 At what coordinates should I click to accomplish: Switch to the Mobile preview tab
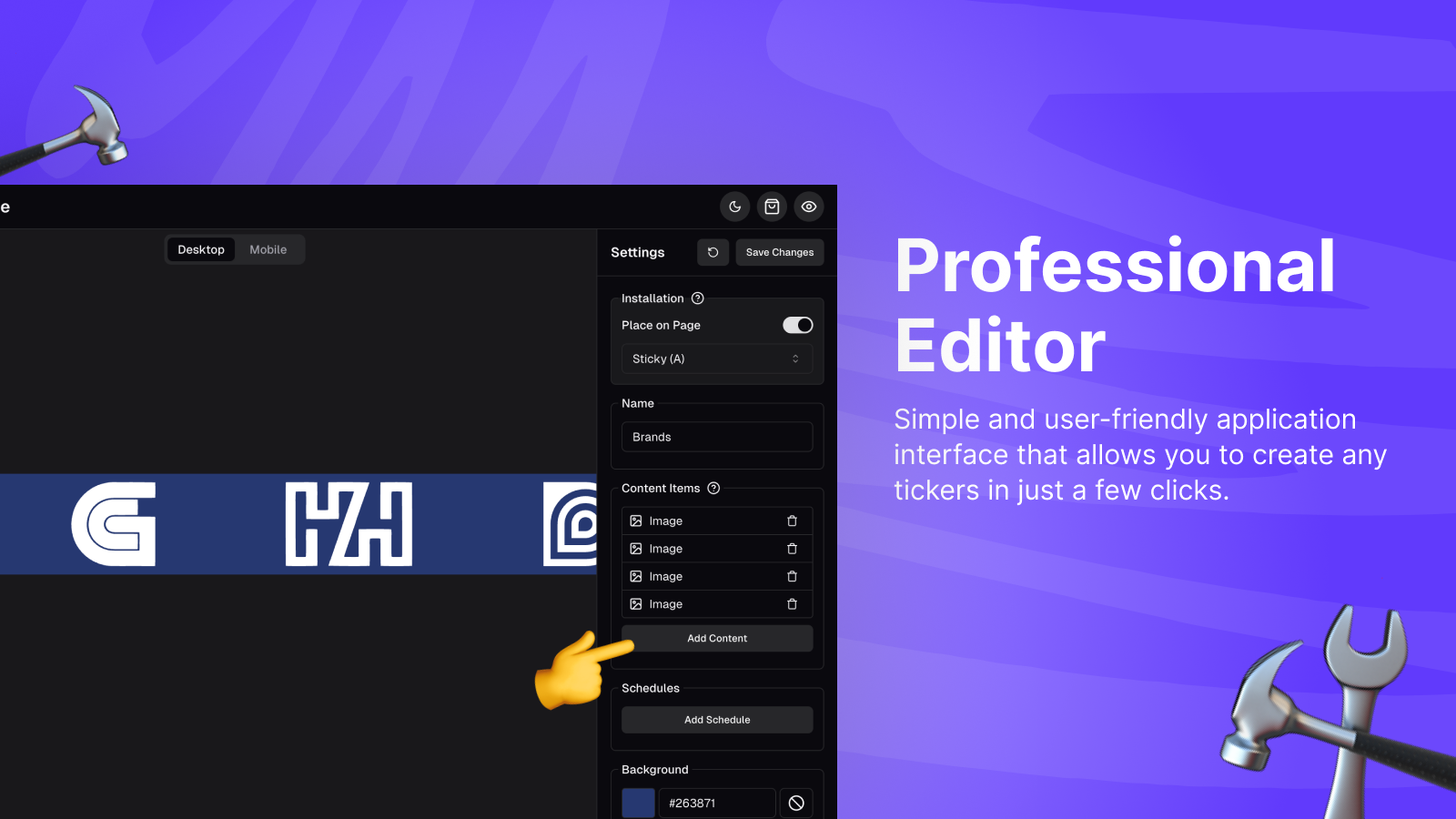click(x=268, y=248)
